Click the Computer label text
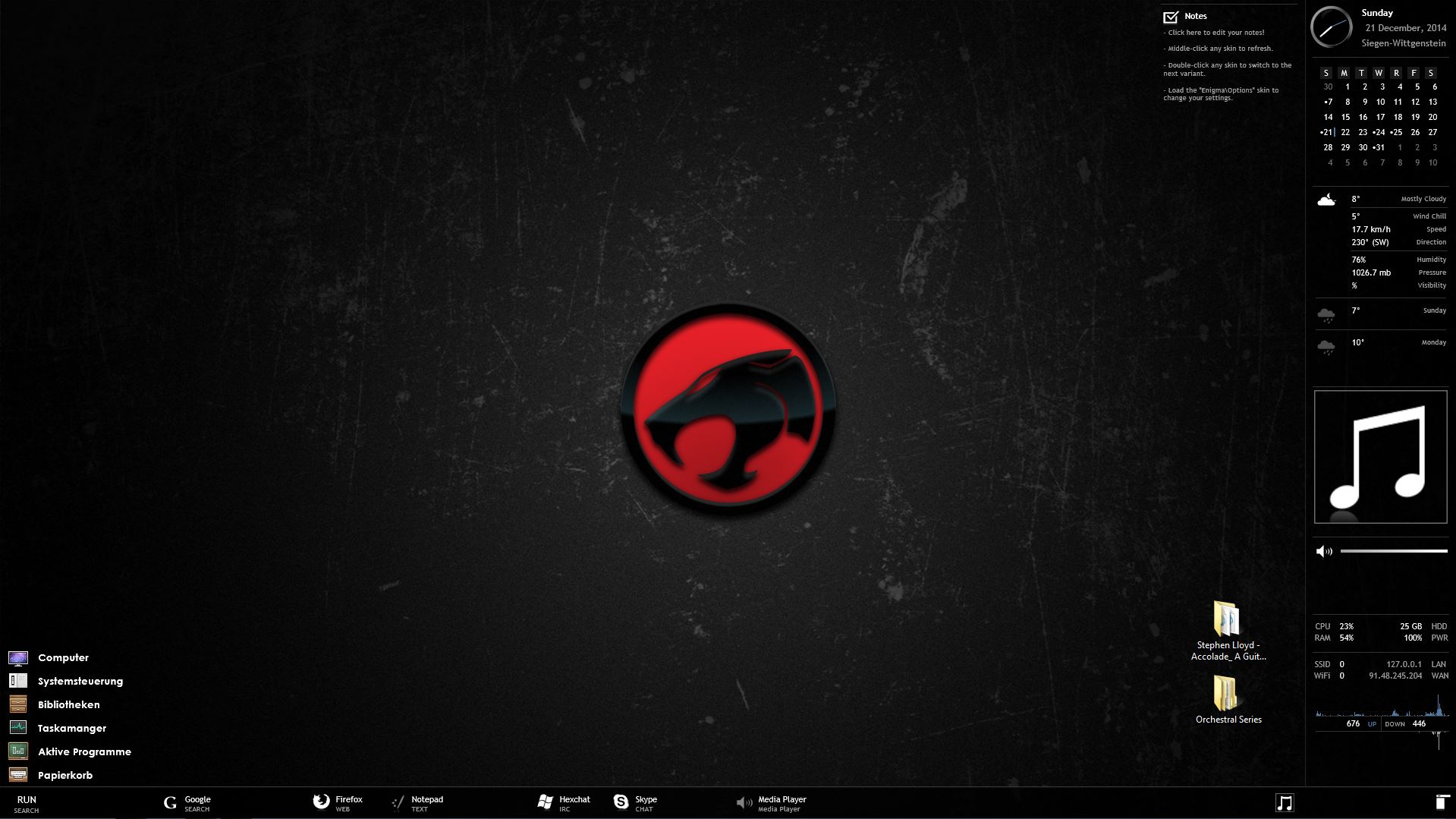 pyautogui.click(x=63, y=658)
